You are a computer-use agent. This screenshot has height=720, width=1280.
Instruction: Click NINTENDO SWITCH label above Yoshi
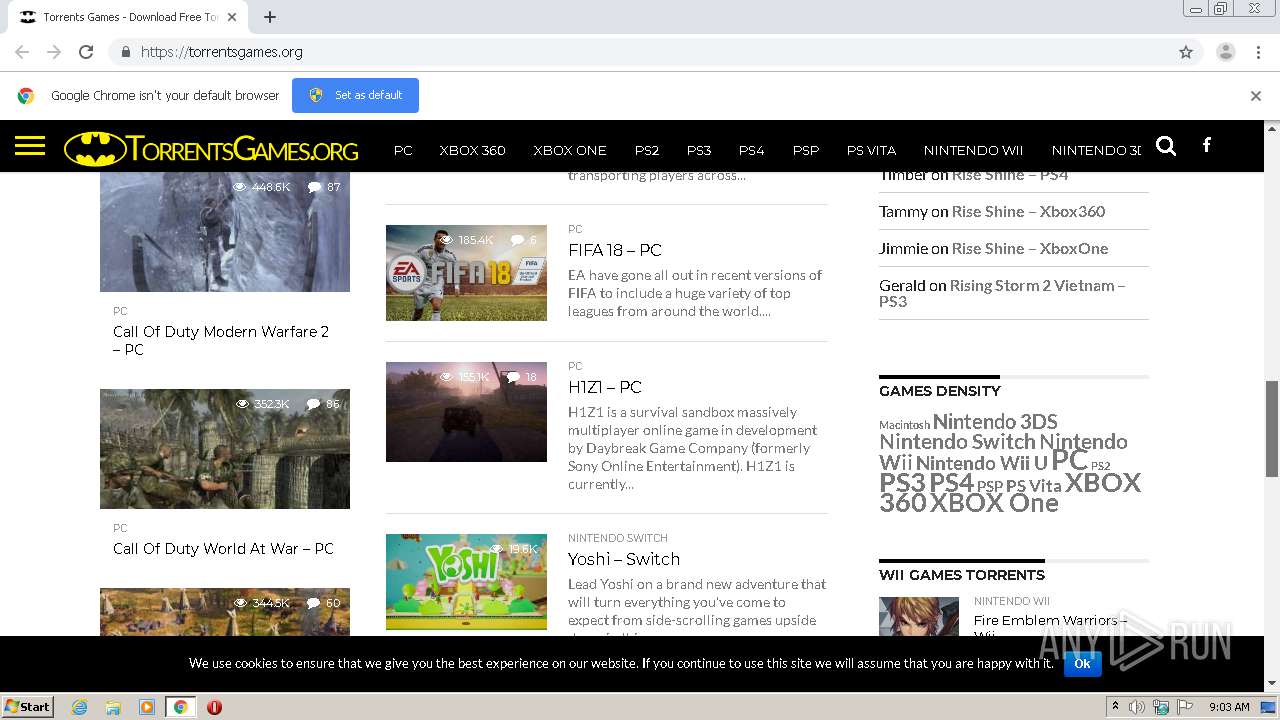click(x=617, y=538)
